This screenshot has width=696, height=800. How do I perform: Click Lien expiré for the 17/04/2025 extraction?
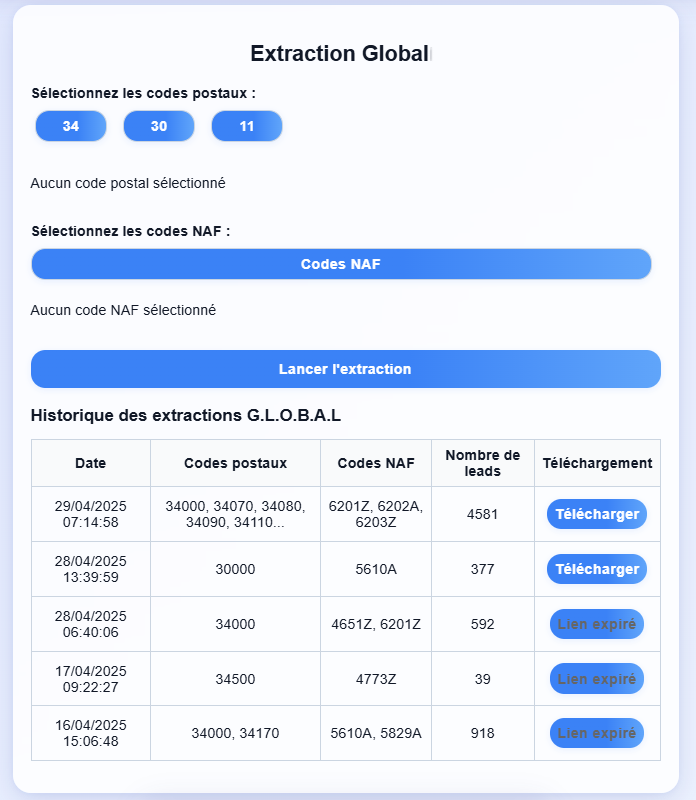597,679
